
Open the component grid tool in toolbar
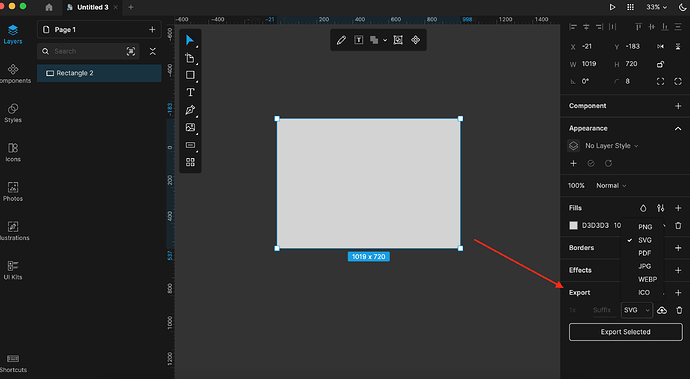click(190, 162)
